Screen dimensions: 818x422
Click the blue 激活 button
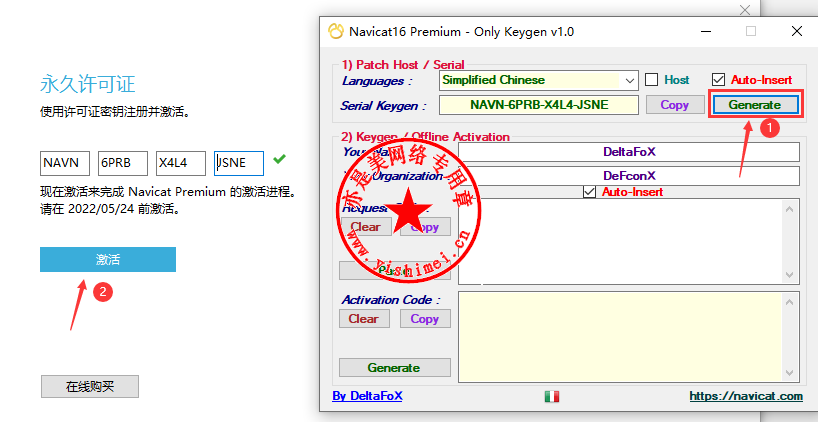point(108,260)
